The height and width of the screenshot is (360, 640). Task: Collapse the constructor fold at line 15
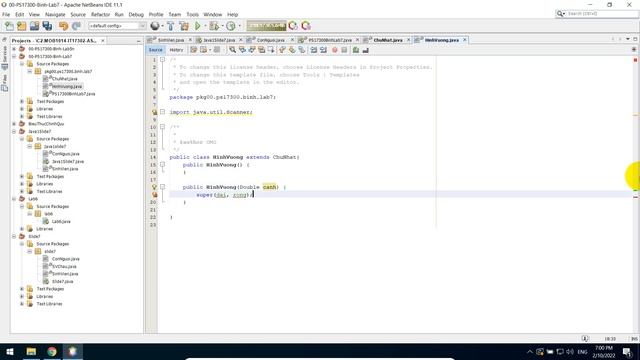[162, 164]
